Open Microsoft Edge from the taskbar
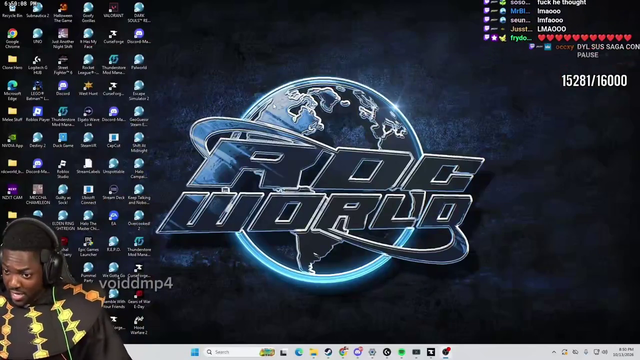 tap(298, 352)
